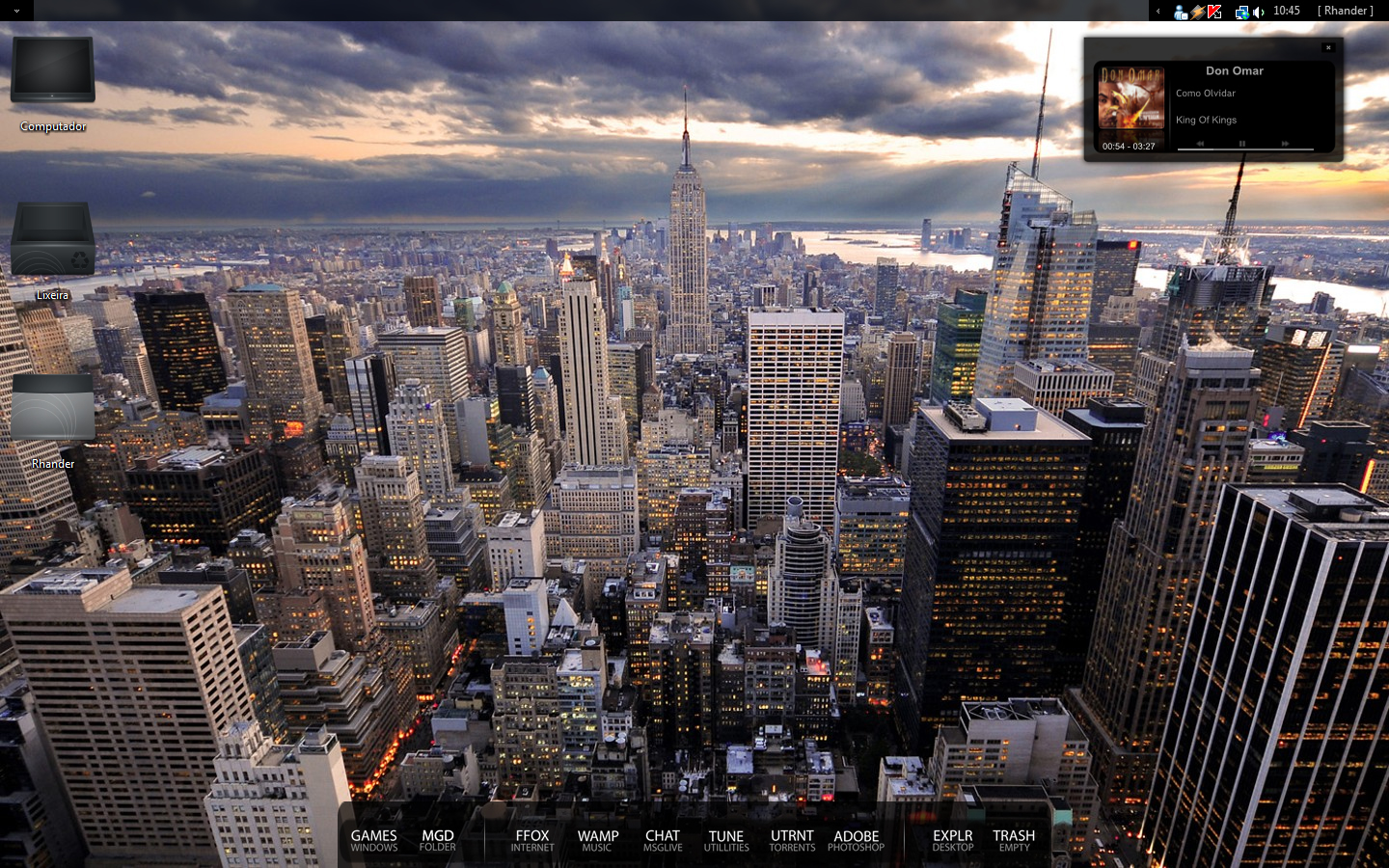Screen dimensions: 1389x868
Task: Launch WAMP Music from the dock
Action: 598,840
